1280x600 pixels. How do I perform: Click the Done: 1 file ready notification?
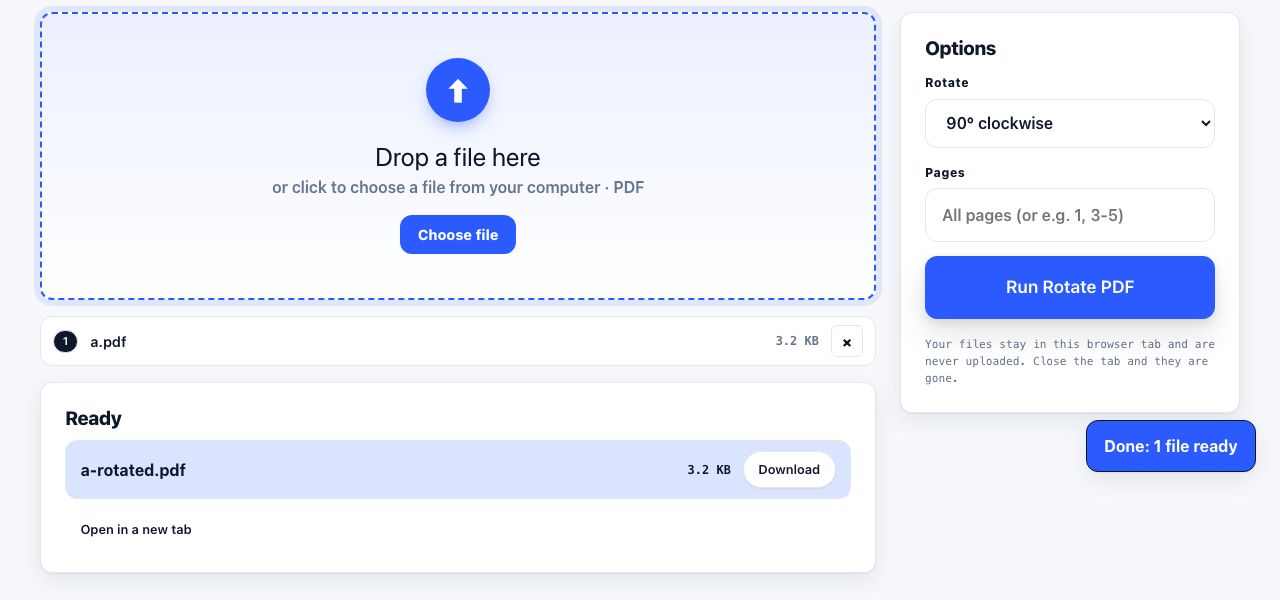[x=1171, y=446]
